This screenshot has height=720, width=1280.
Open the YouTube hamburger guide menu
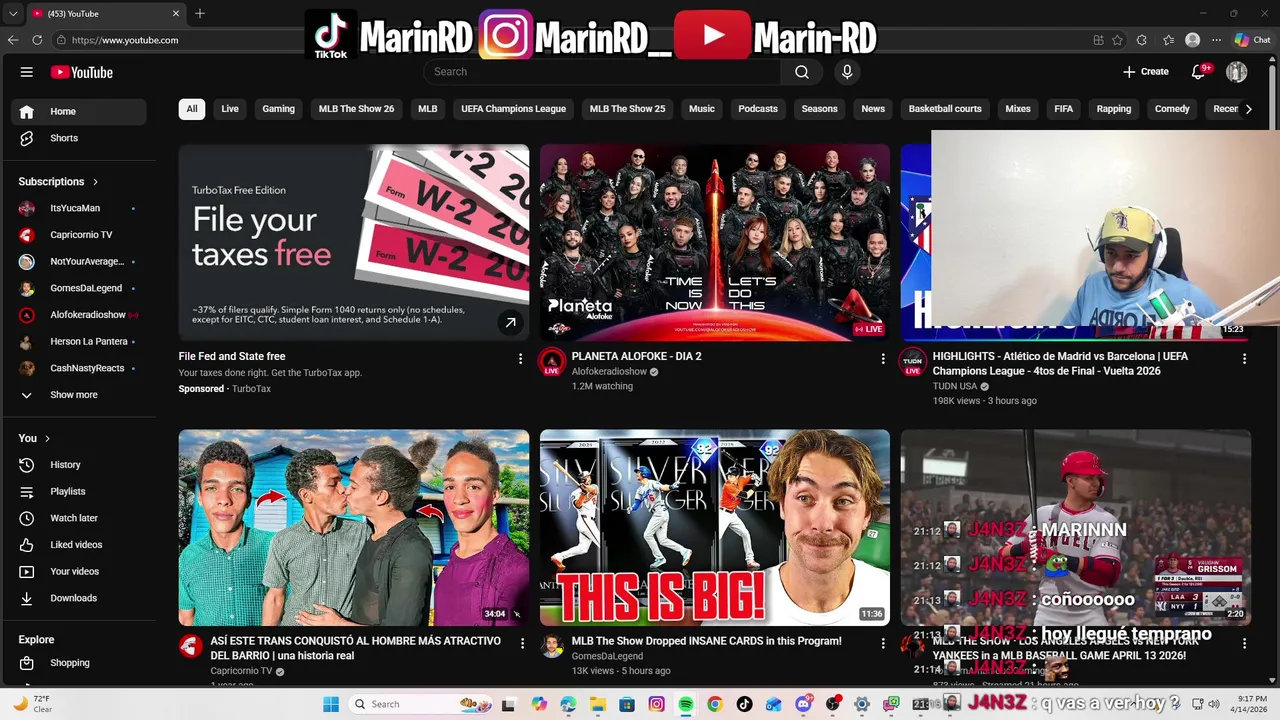(x=27, y=72)
